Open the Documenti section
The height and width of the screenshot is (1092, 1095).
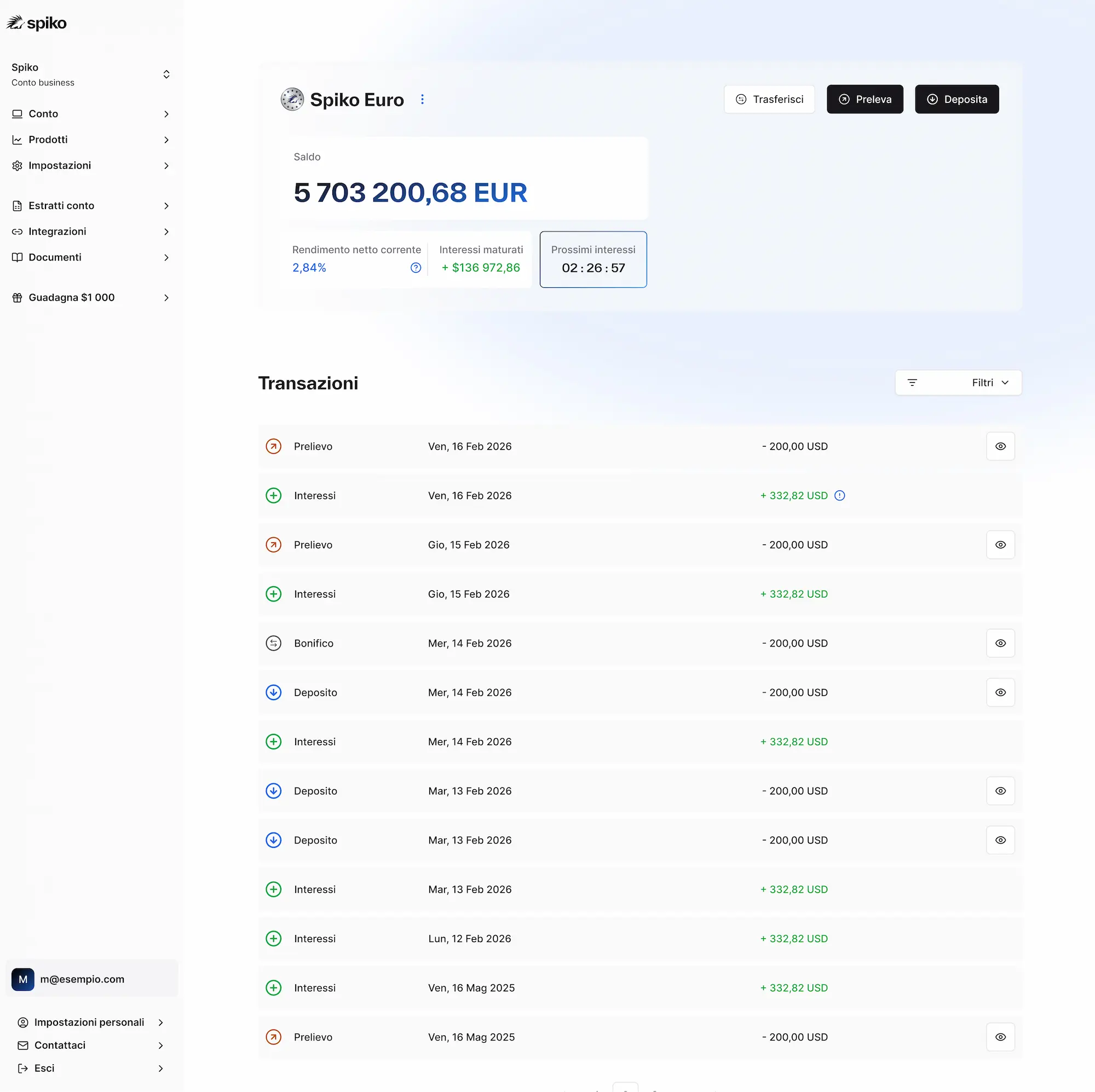[x=91, y=257]
